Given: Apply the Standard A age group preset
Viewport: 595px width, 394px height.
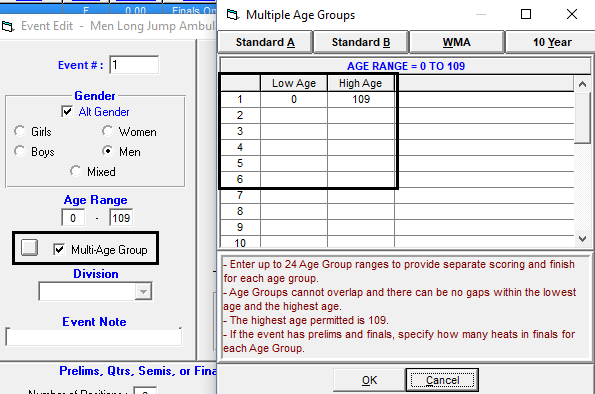Looking at the screenshot, I should pyautogui.click(x=265, y=42).
